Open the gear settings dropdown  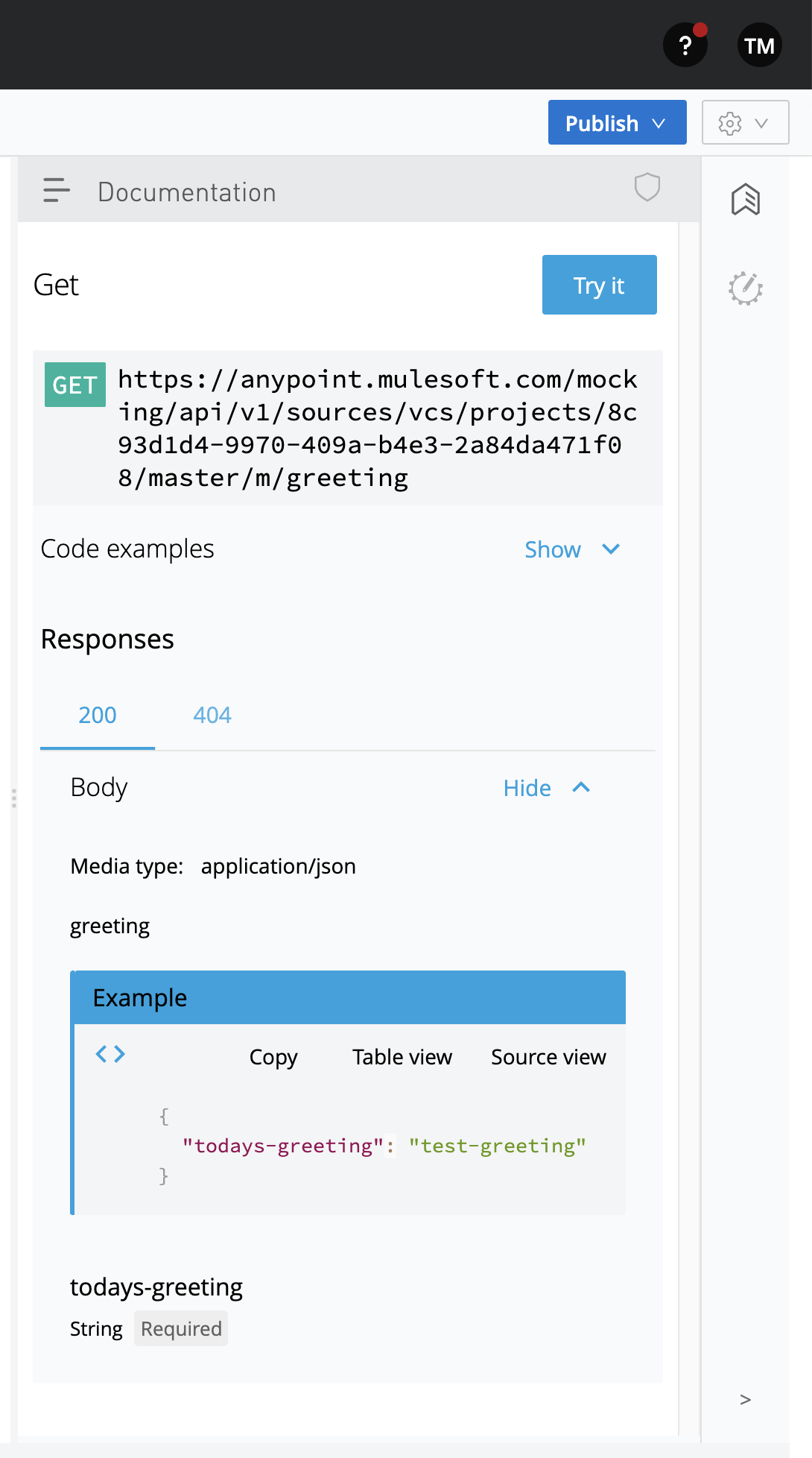pyautogui.click(x=745, y=123)
